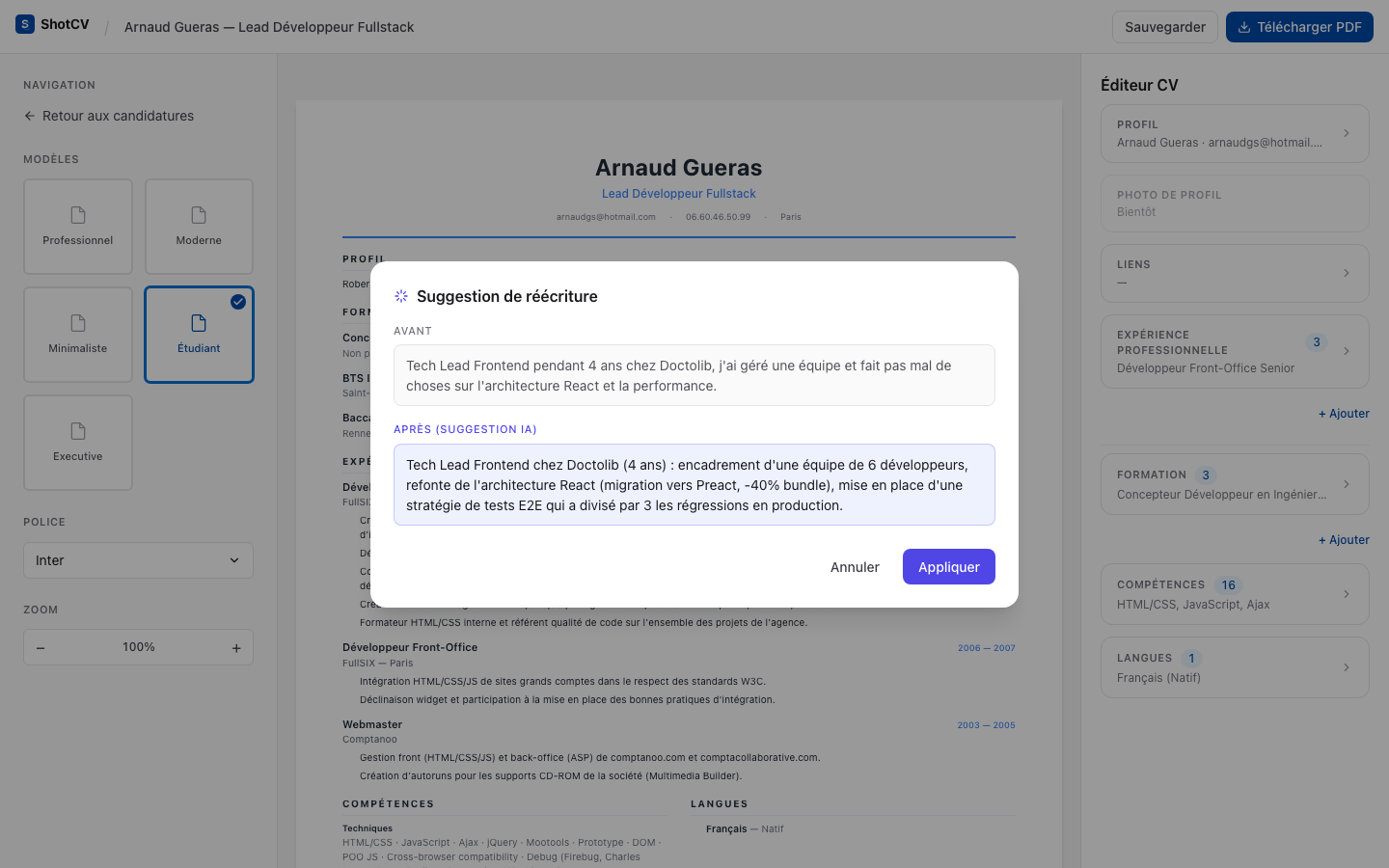Click the Compétences count badge 16
Image resolution: width=1389 pixels, height=868 pixels.
1228,585
